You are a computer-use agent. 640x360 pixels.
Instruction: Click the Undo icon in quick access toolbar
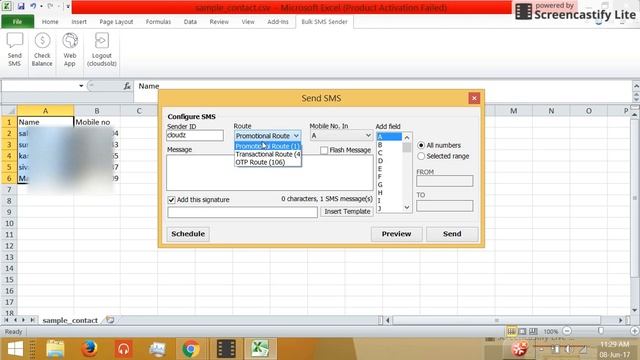point(33,7)
